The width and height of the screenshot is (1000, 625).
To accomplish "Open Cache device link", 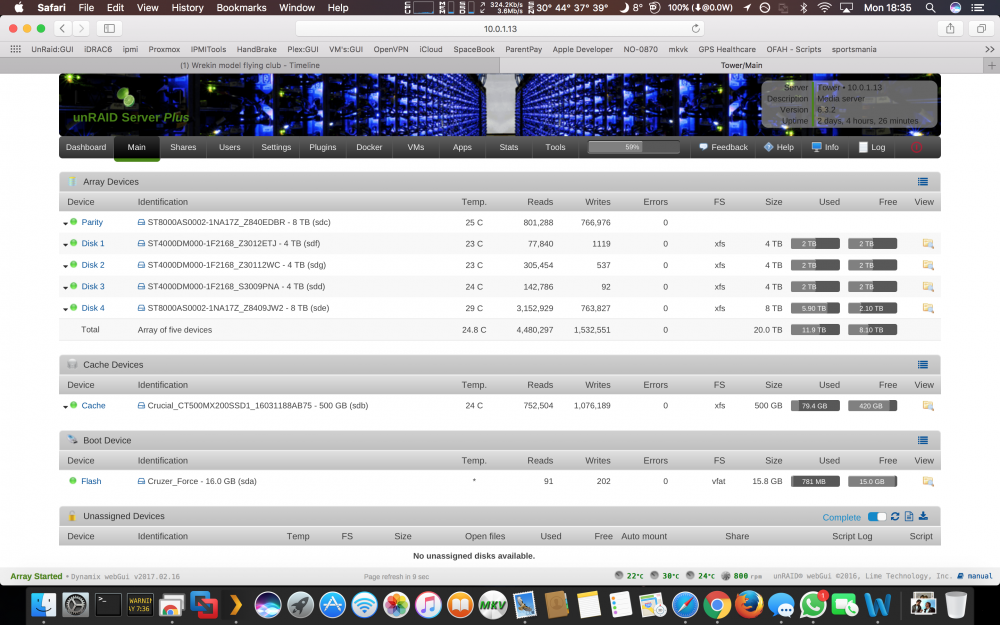I will [93, 406].
